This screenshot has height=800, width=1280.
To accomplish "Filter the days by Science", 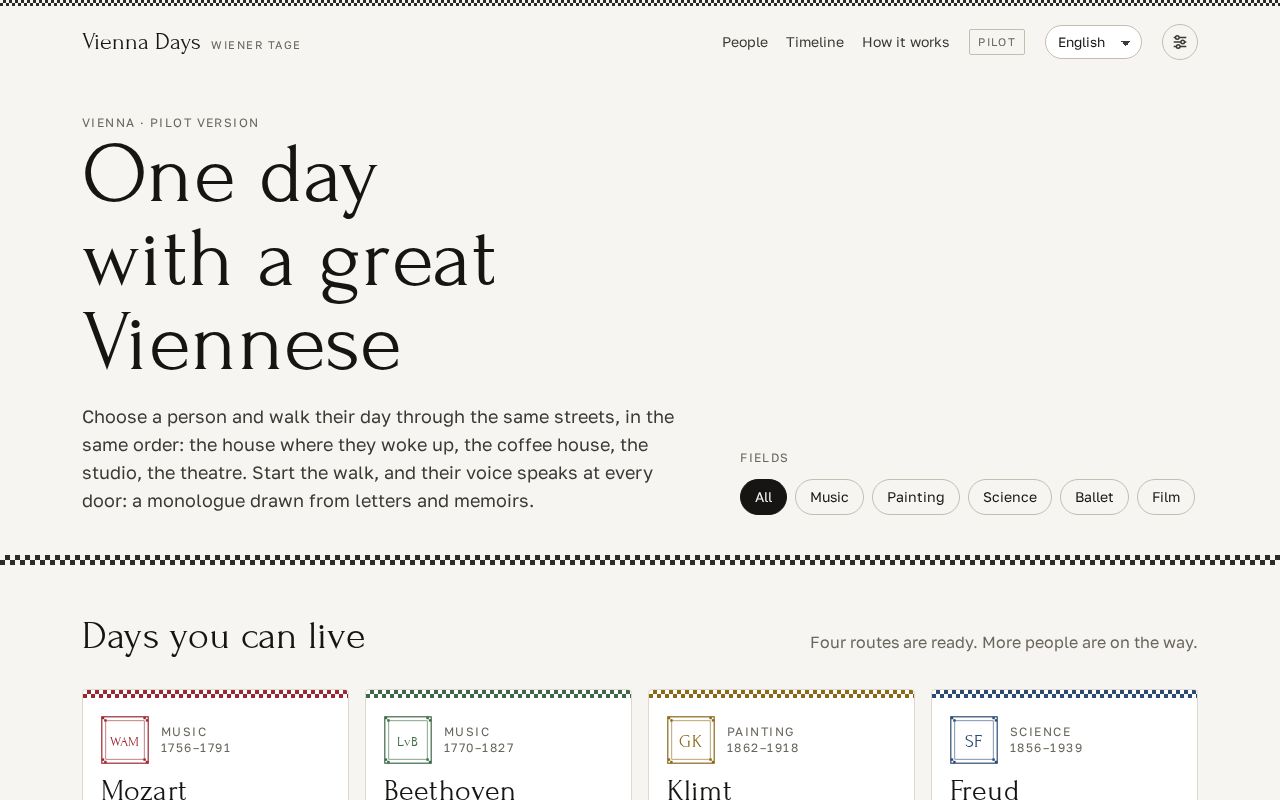I will (x=1009, y=497).
